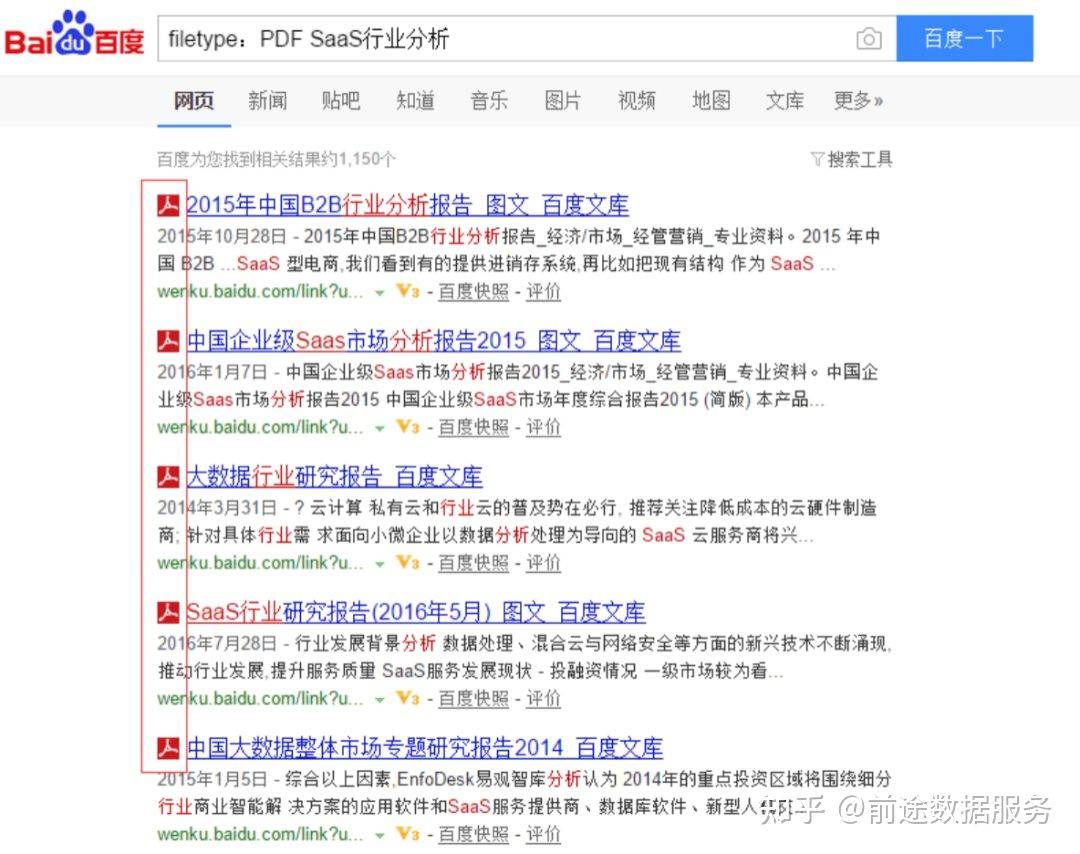Click 评价 under 中国大数据整体市场专题研究报告2014 result

pos(543,835)
